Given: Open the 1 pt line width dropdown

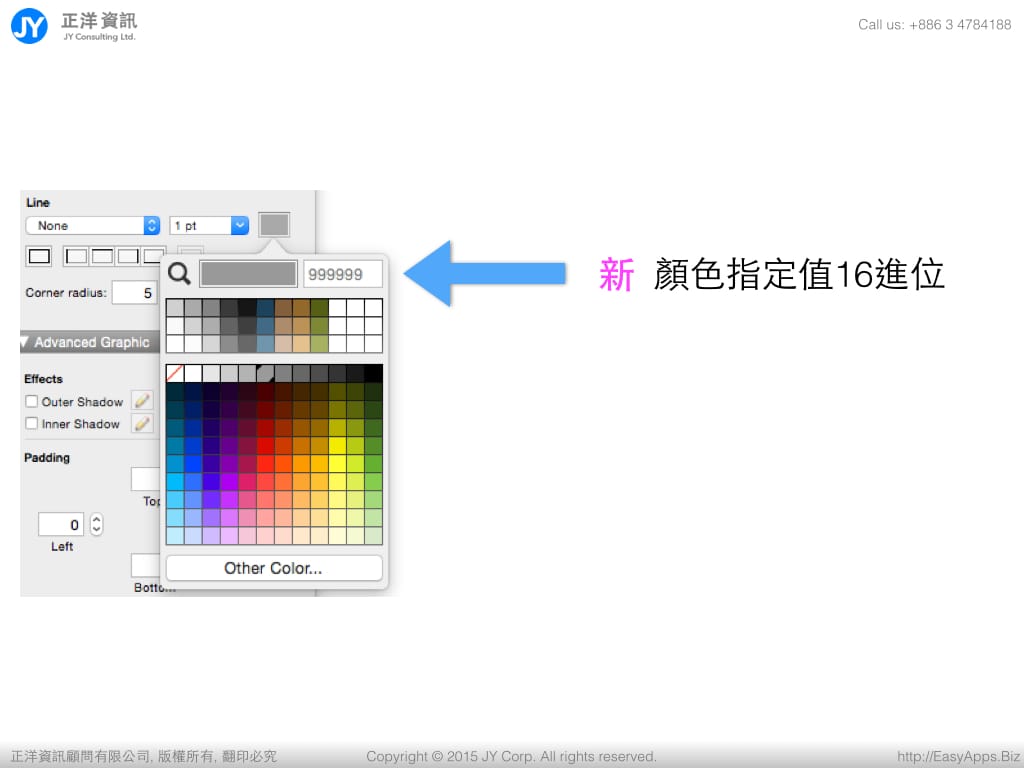Looking at the screenshot, I should (209, 226).
